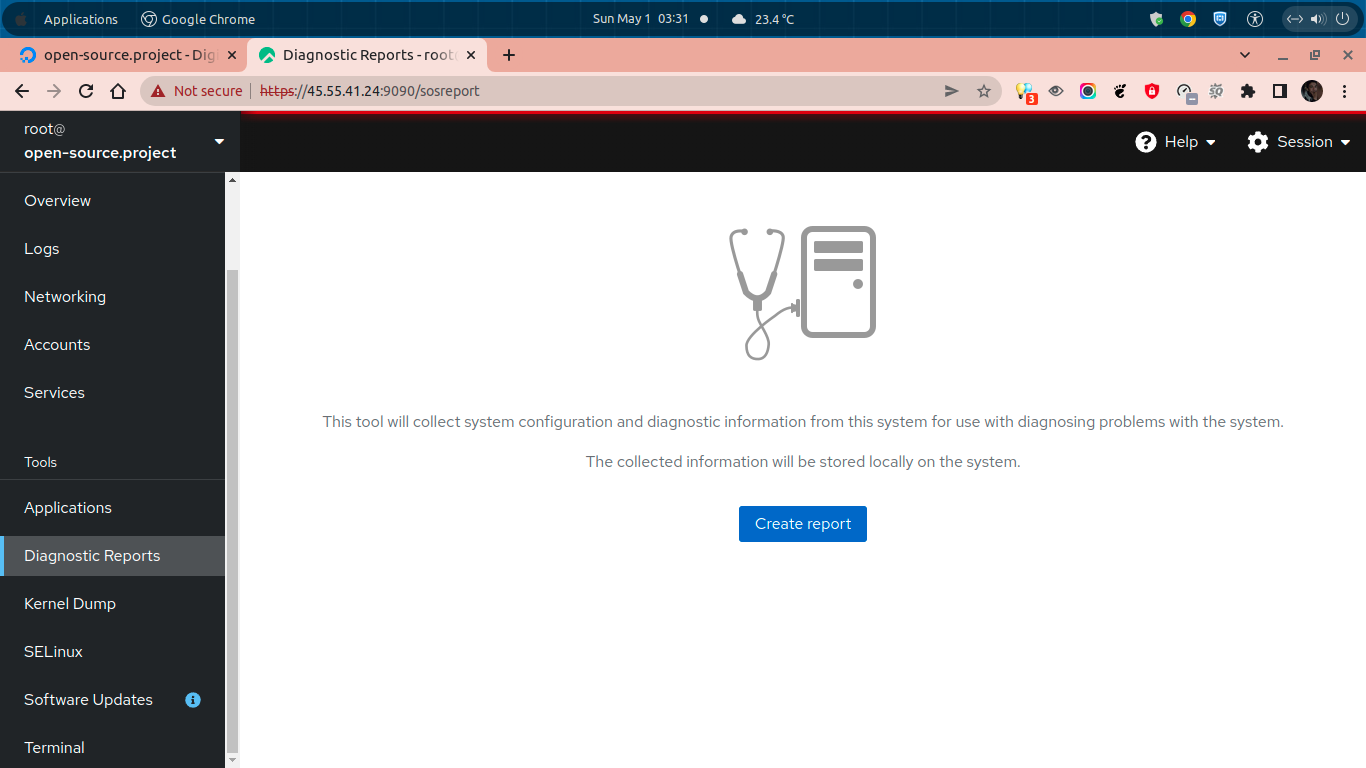Open the accessibility menu in top panel
Viewport: 1366px width, 768px height.
tap(1256, 19)
